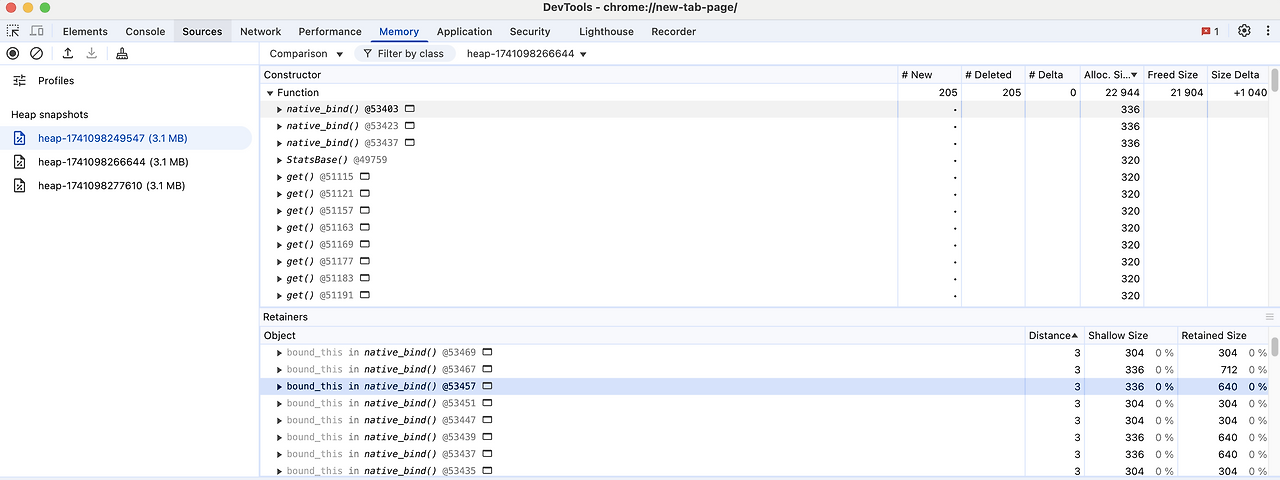The height and width of the screenshot is (480, 1280).
Task: Click window icon next to get() @51157
Action: tap(365, 210)
